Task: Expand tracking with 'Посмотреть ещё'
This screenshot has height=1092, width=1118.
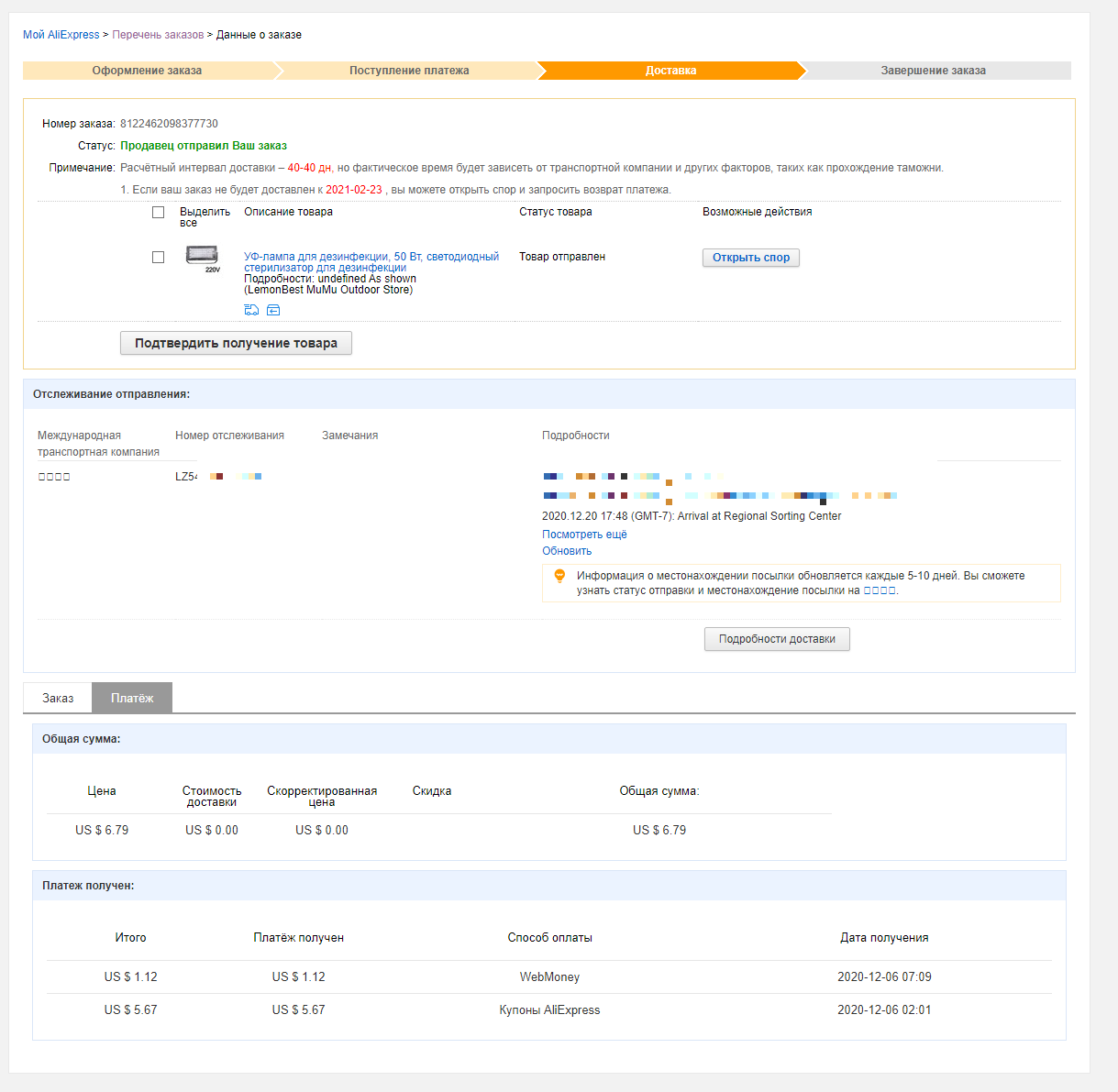Action: pos(584,535)
